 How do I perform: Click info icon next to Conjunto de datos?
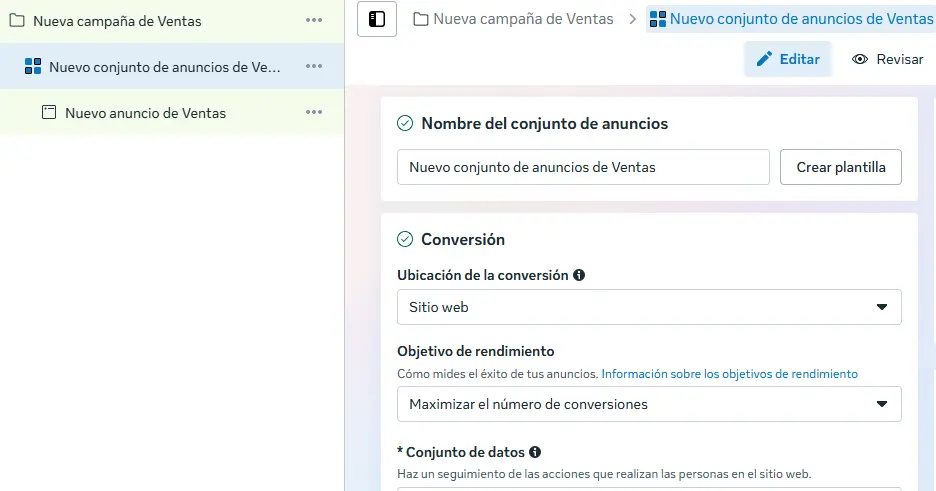(535, 452)
